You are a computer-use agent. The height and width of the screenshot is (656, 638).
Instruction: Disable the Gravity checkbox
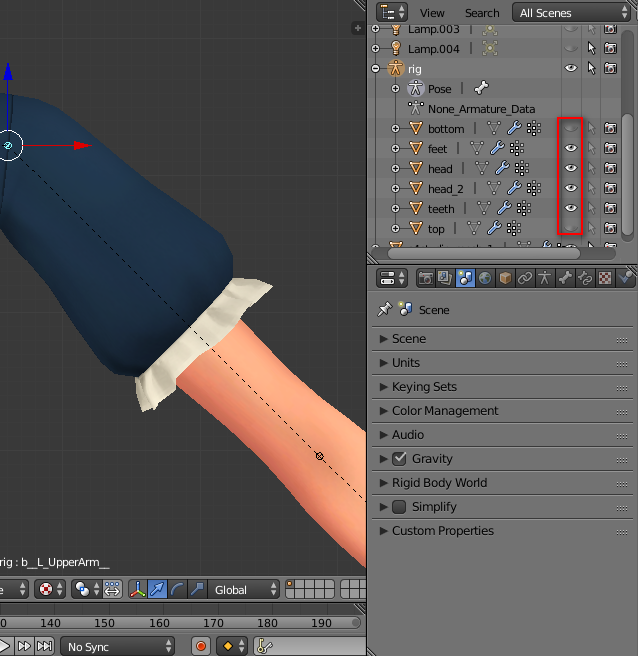399,459
